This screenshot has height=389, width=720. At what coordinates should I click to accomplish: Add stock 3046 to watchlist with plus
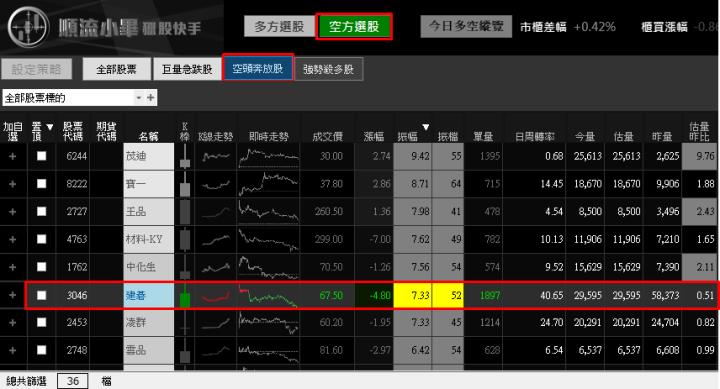[12, 295]
